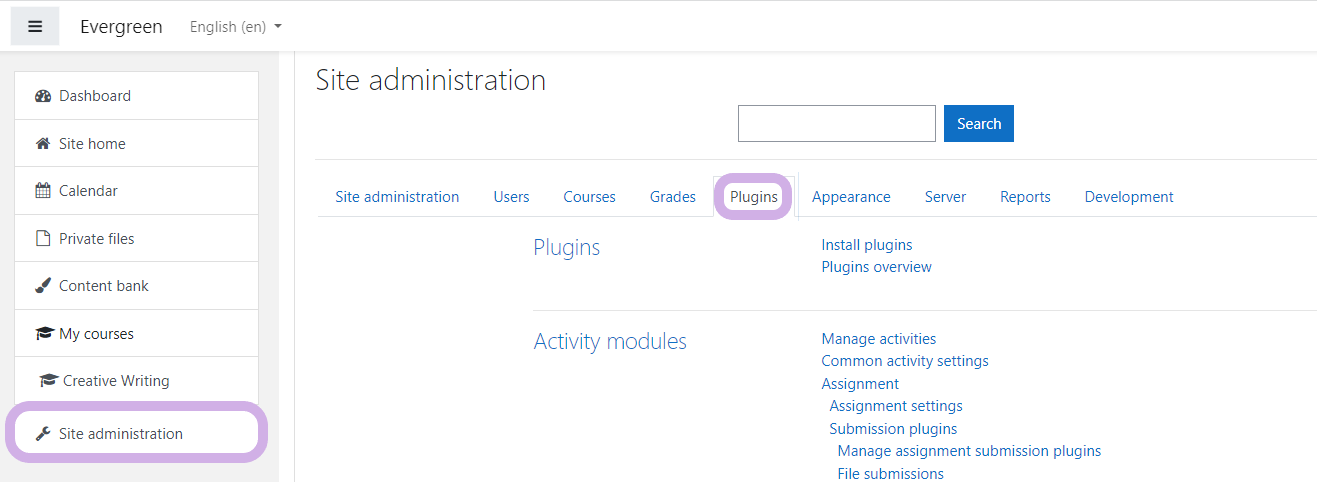Viewport: 1317px width, 482px height.
Task: Click the Dashboard gauge icon
Action: (42, 96)
